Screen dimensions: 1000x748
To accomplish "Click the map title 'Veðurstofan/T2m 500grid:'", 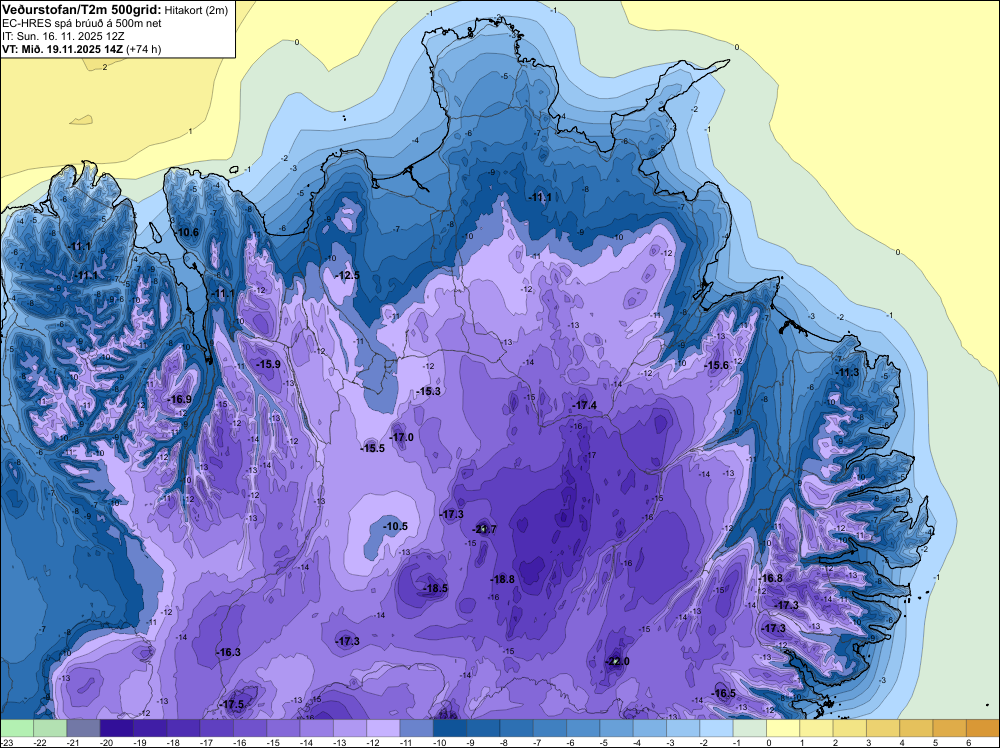I will pyautogui.click(x=82, y=10).
